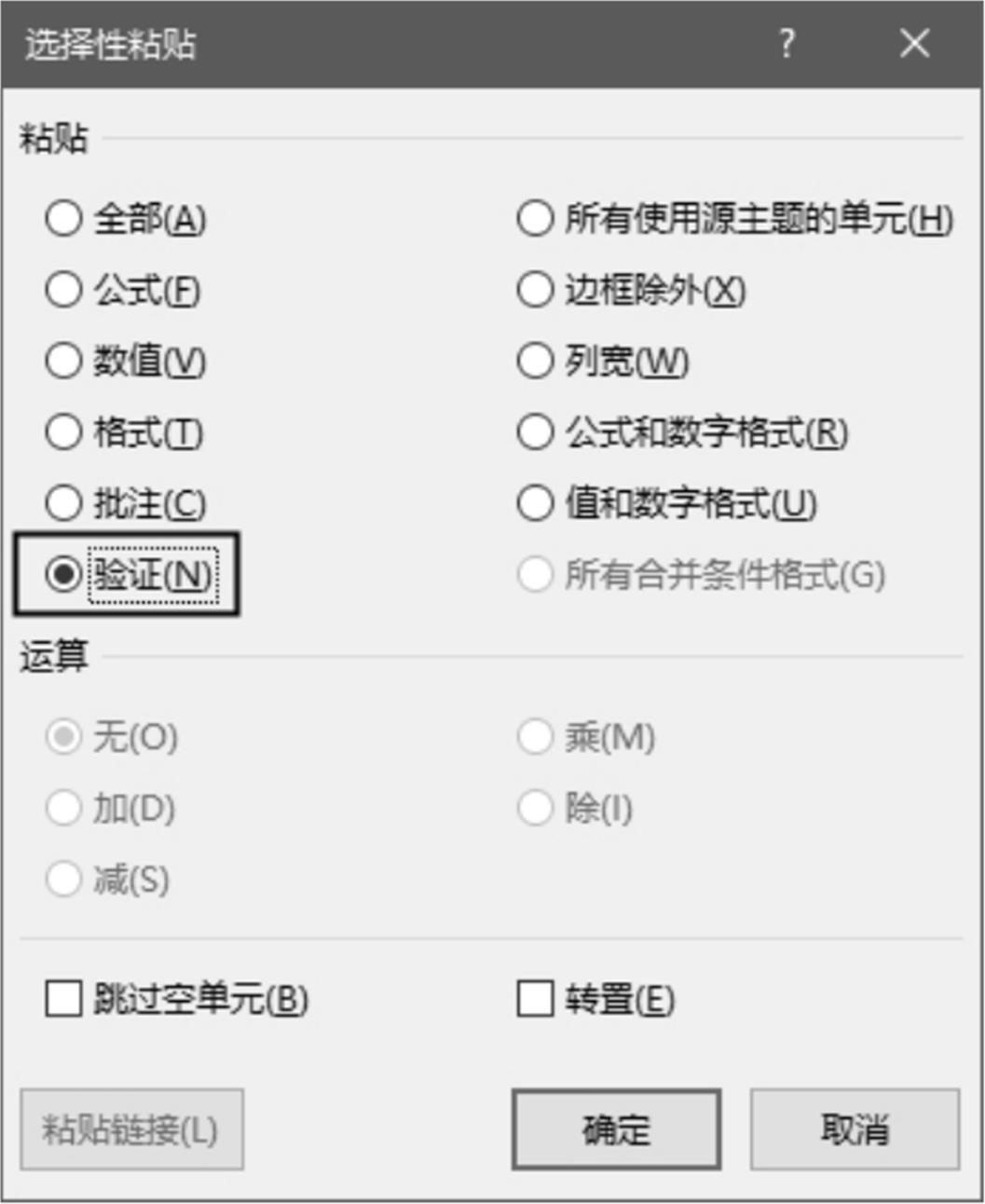Select the 全部(A) paste option
This screenshot has width=985, height=1204.
point(63,219)
